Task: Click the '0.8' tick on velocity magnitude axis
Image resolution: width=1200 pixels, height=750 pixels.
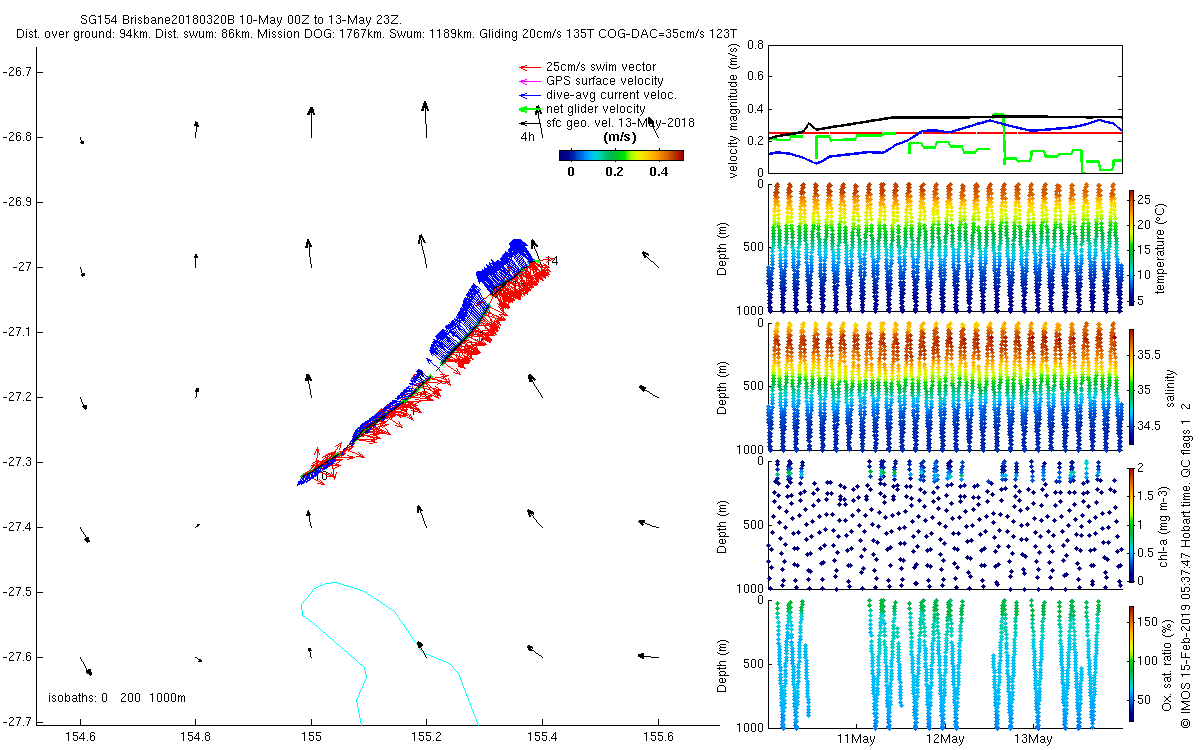Action: (755, 45)
